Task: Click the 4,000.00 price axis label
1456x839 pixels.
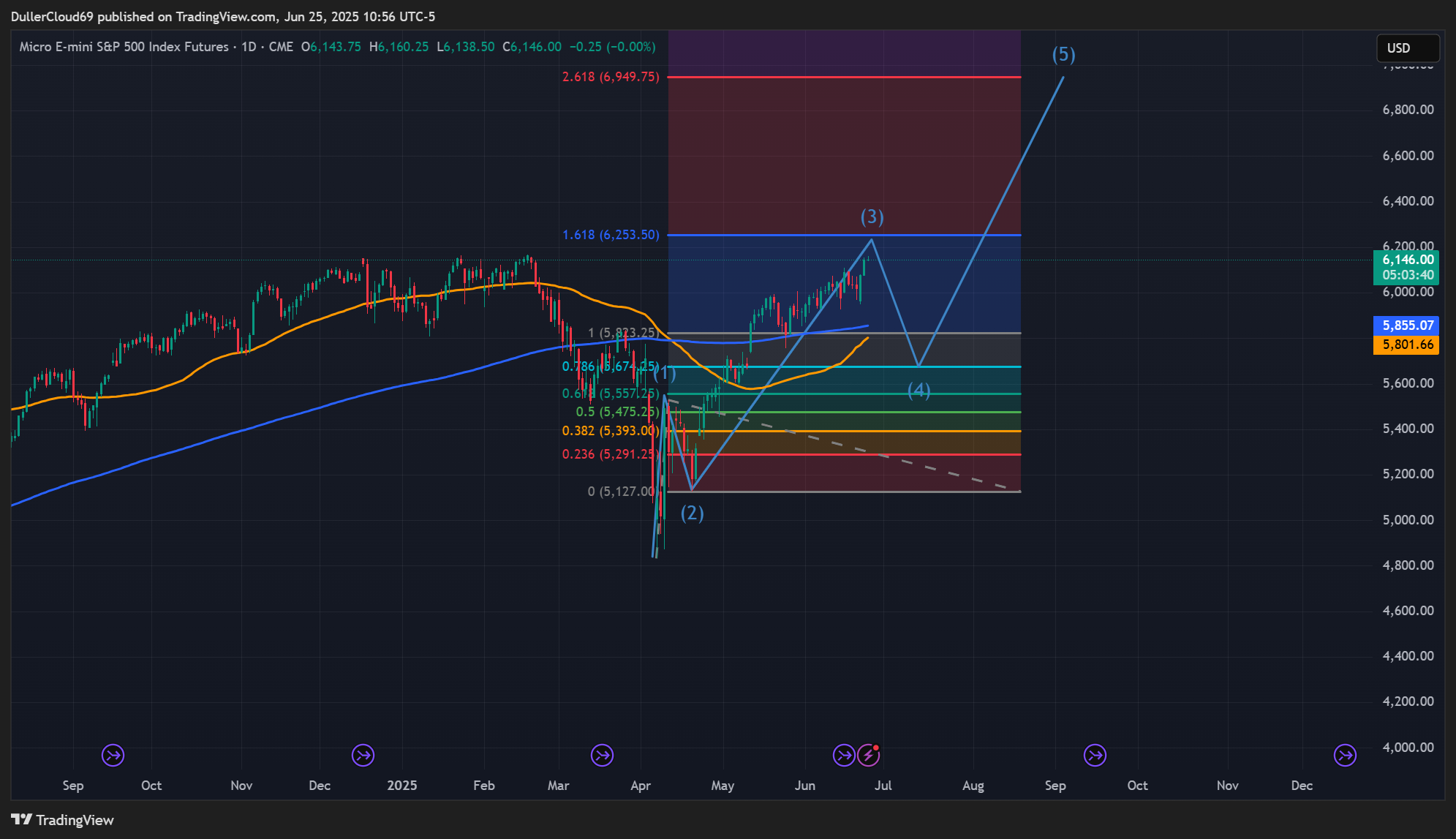Action: (1408, 748)
